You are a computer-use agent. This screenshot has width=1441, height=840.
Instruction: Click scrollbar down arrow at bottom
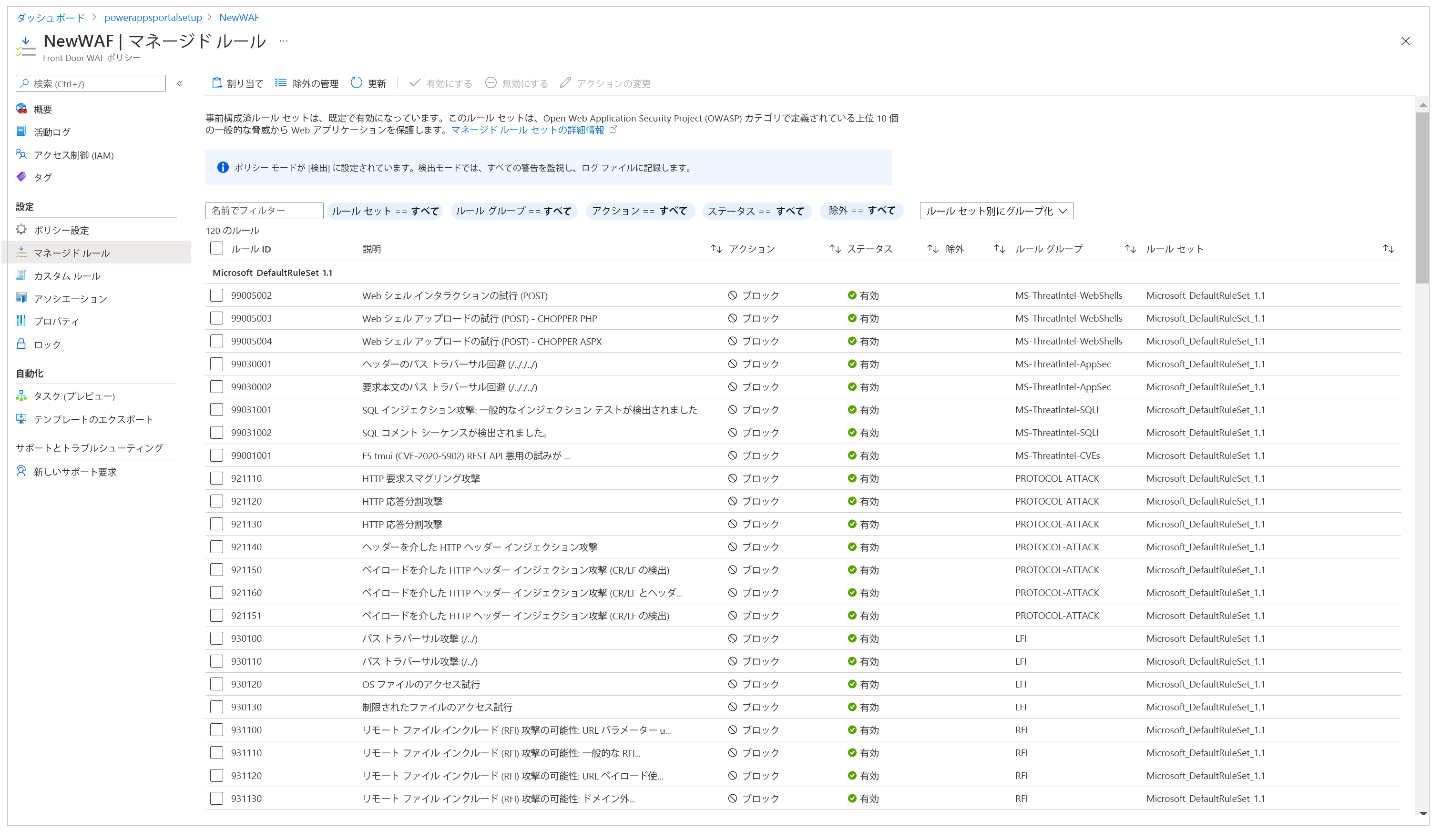[x=1423, y=813]
